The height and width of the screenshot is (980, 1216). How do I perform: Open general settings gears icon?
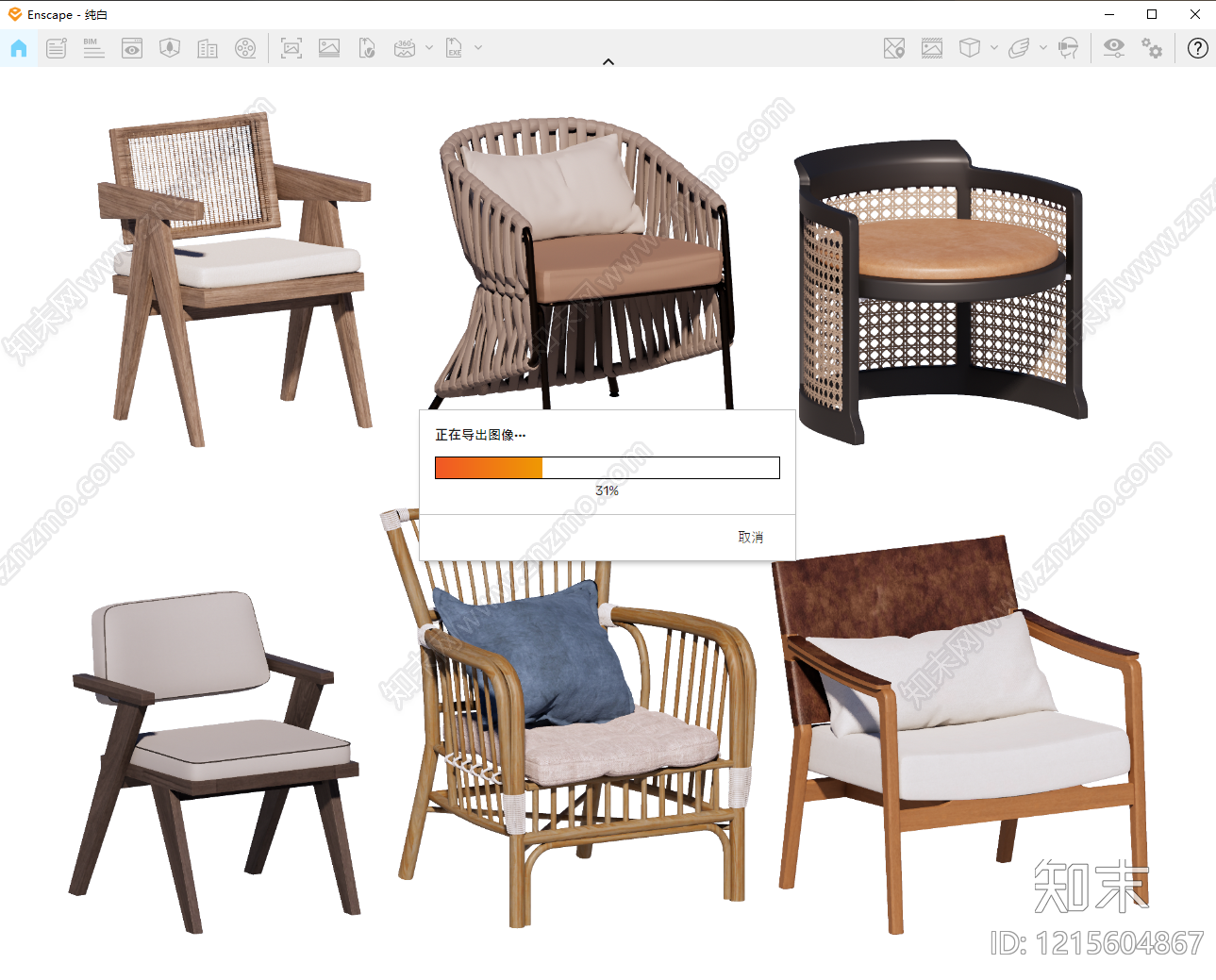point(1152,48)
